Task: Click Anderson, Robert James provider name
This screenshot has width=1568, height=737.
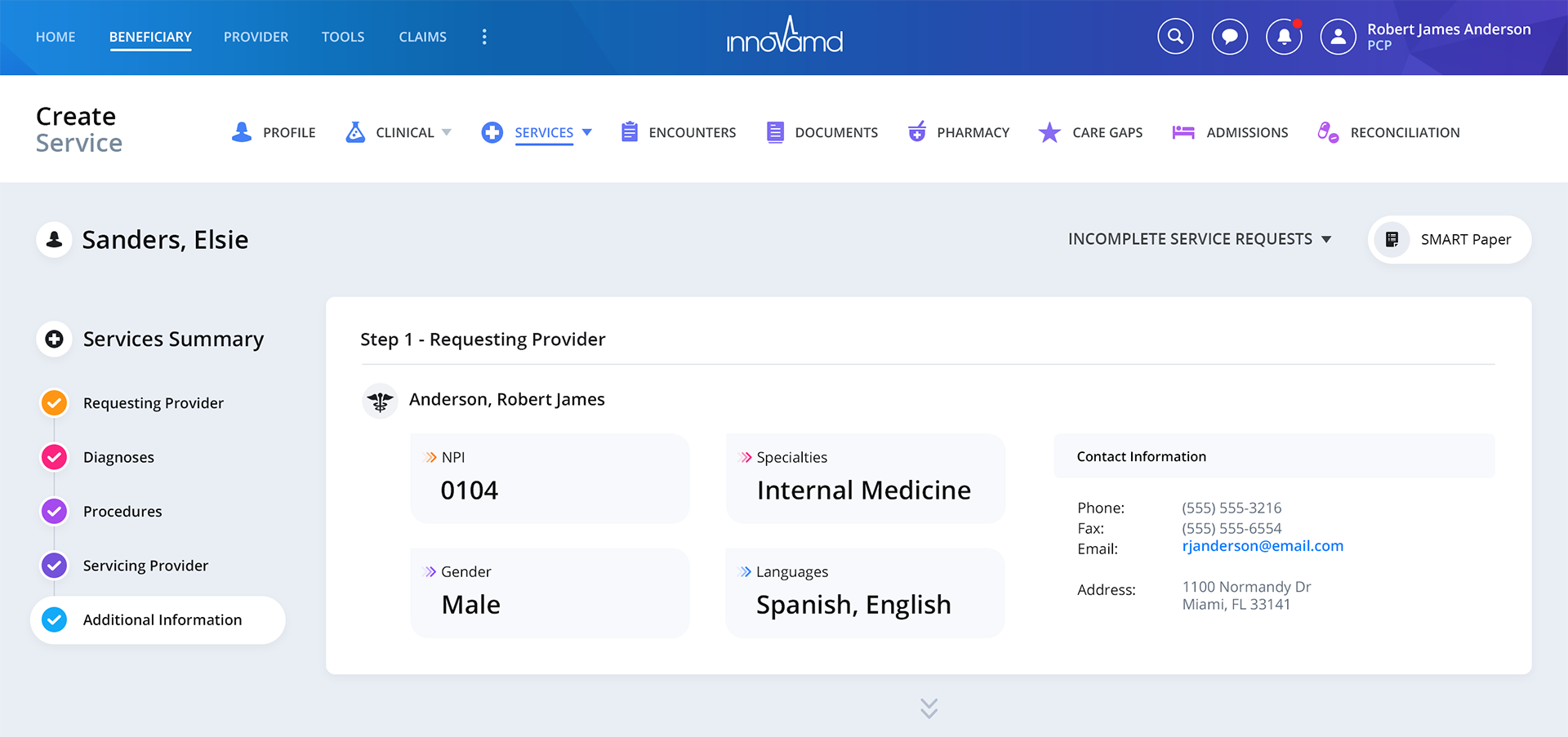Action: point(507,400)
